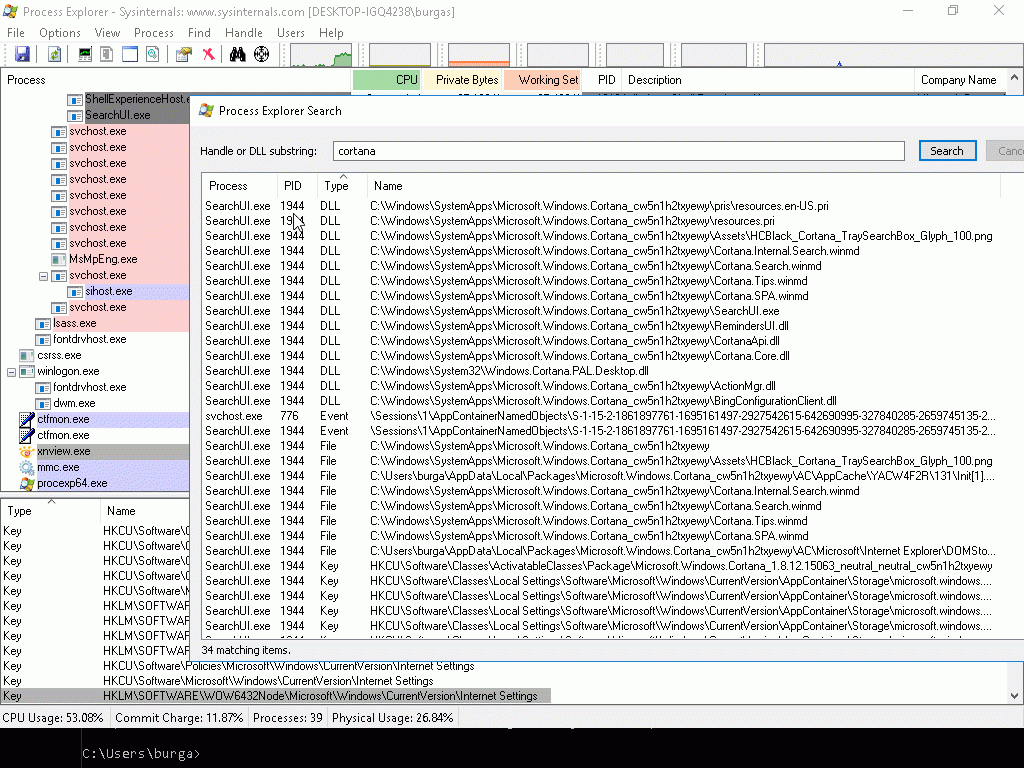Open the View menu
1024x768 pixels.
(x=107, y=33)
